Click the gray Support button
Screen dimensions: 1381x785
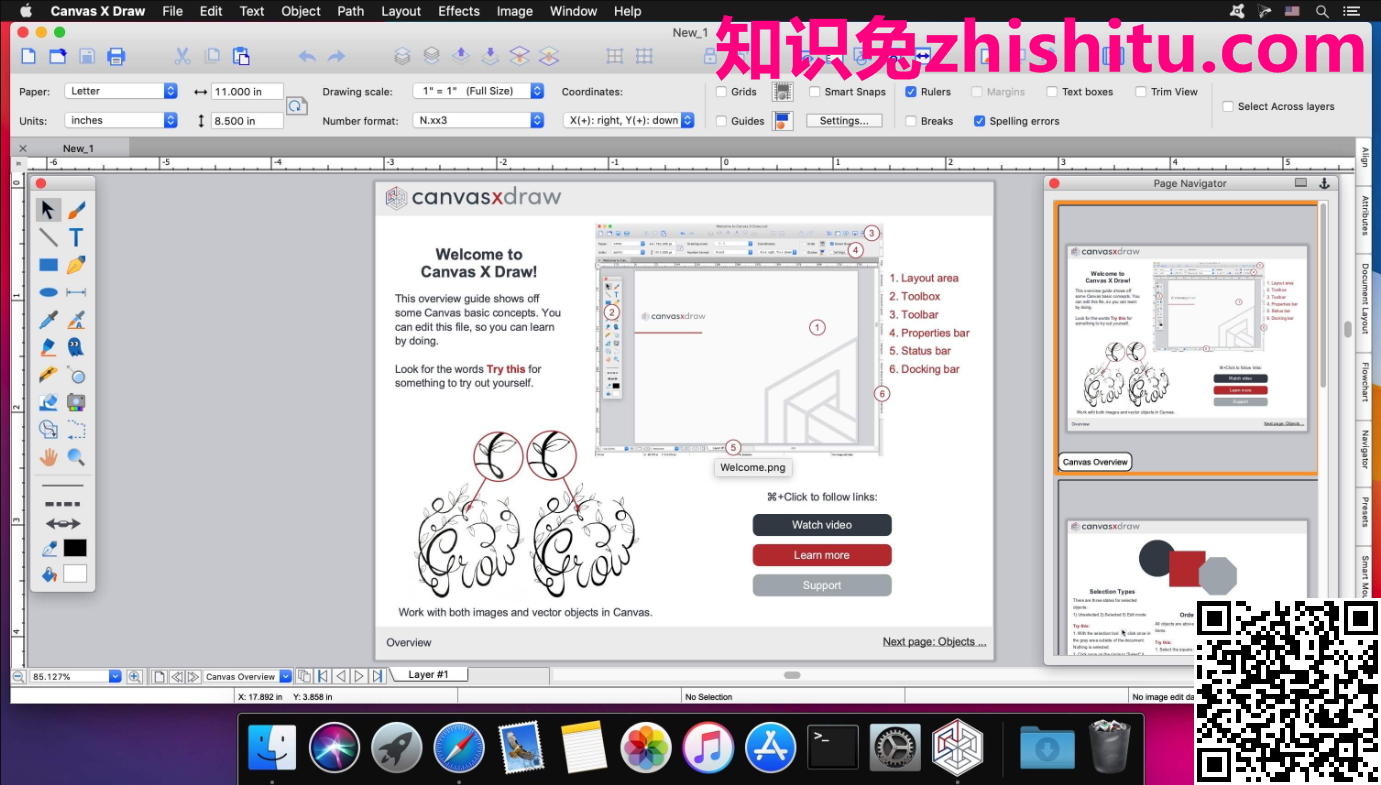click(822, 585)
